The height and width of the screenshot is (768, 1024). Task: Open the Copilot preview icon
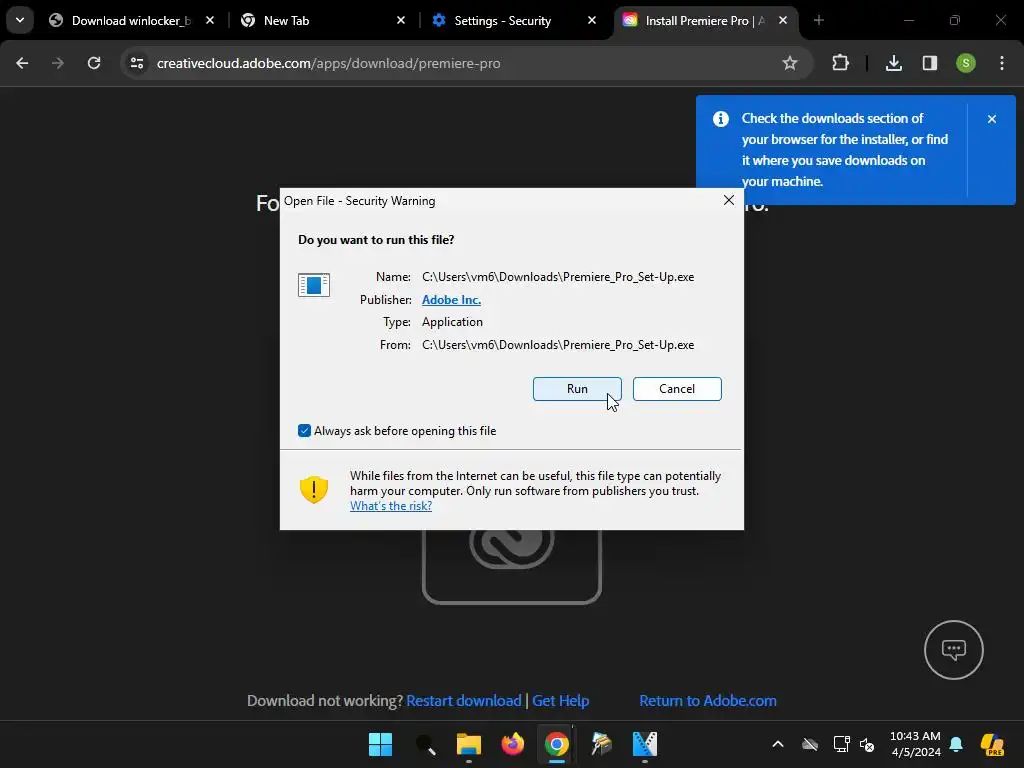tap(993, 744)
